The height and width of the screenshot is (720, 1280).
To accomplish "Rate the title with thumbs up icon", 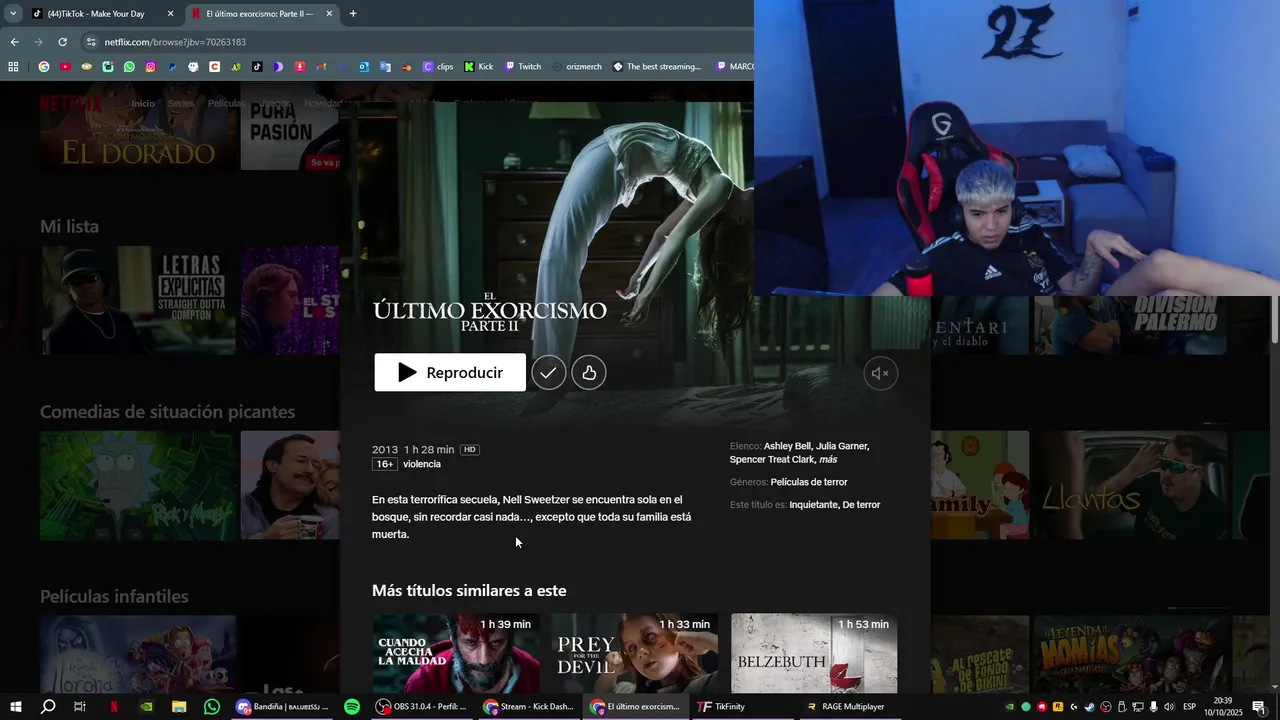I will 589,372.
